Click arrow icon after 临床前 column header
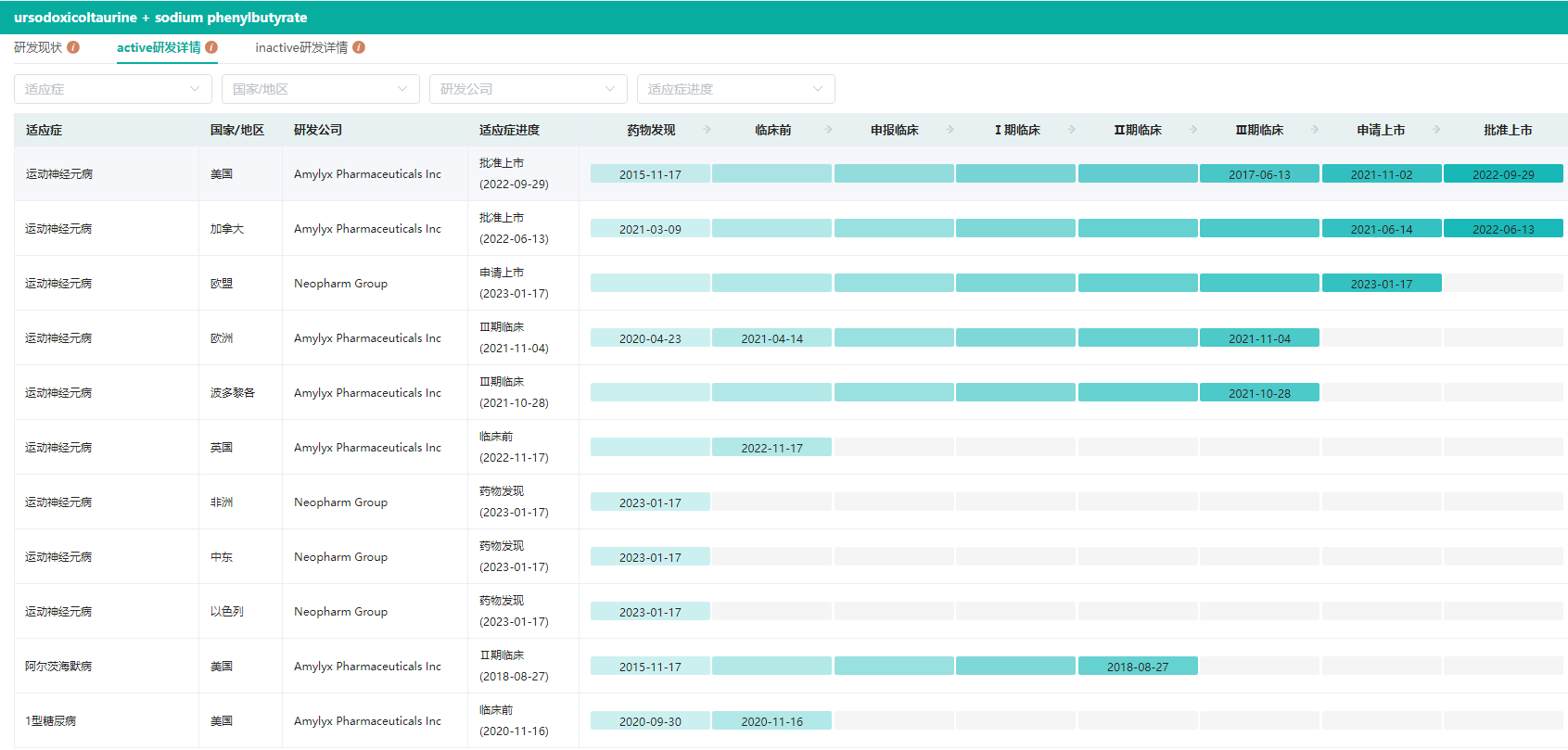Screen dimensions: 1568x750 (829, 130)
